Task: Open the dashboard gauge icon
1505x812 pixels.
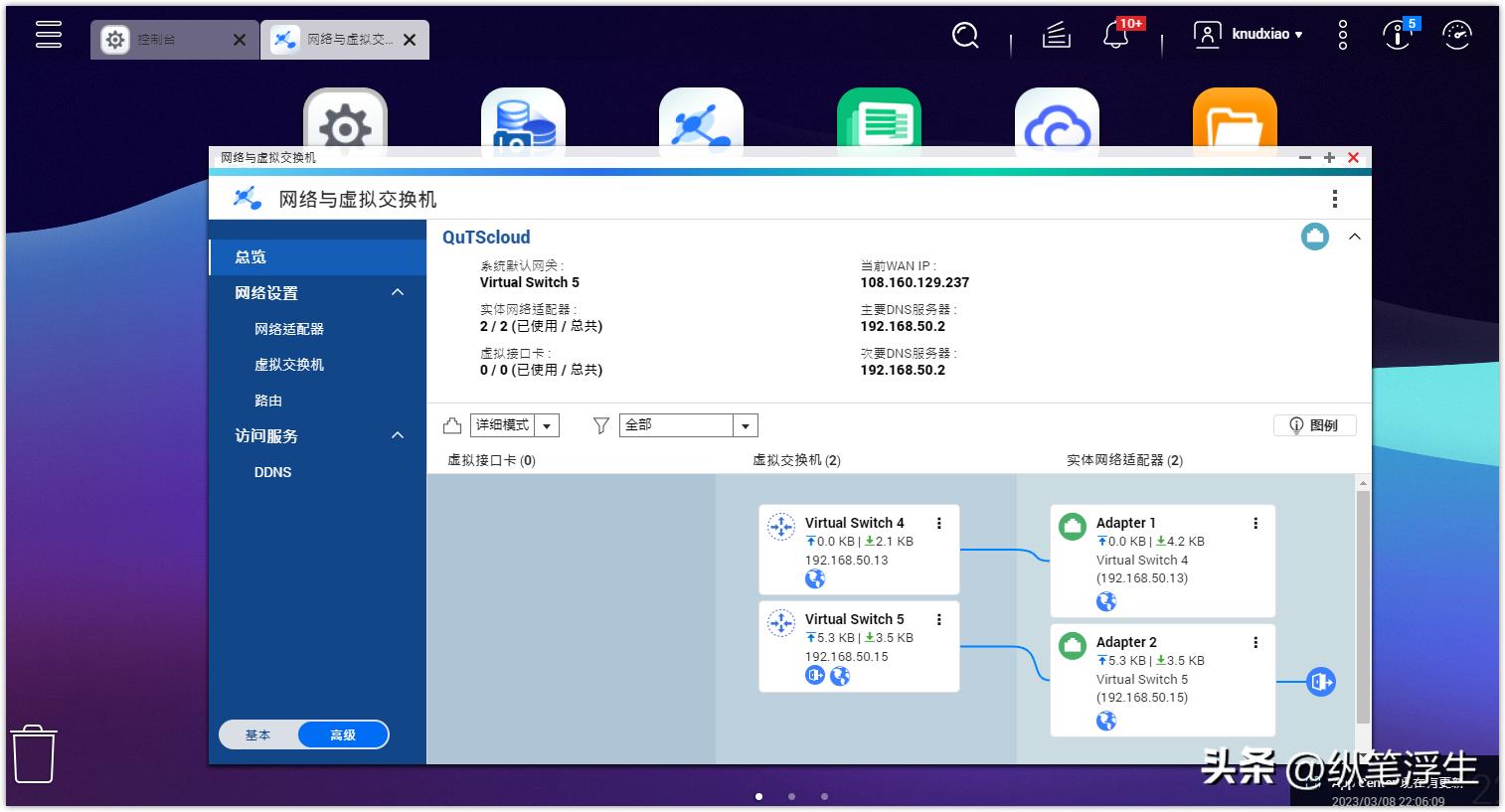Action: 1456,36
